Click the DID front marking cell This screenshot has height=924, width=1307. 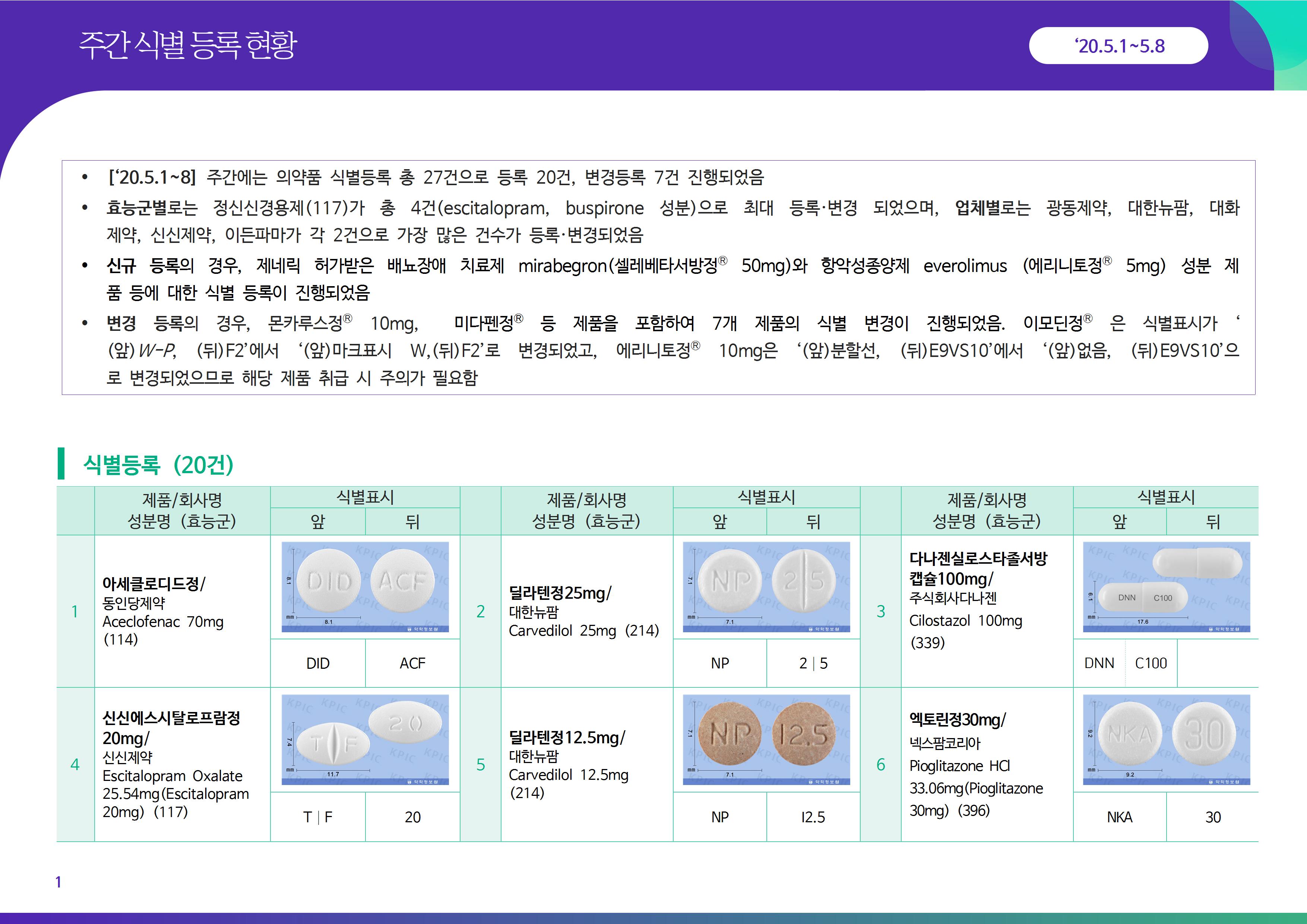click(318, 663)
